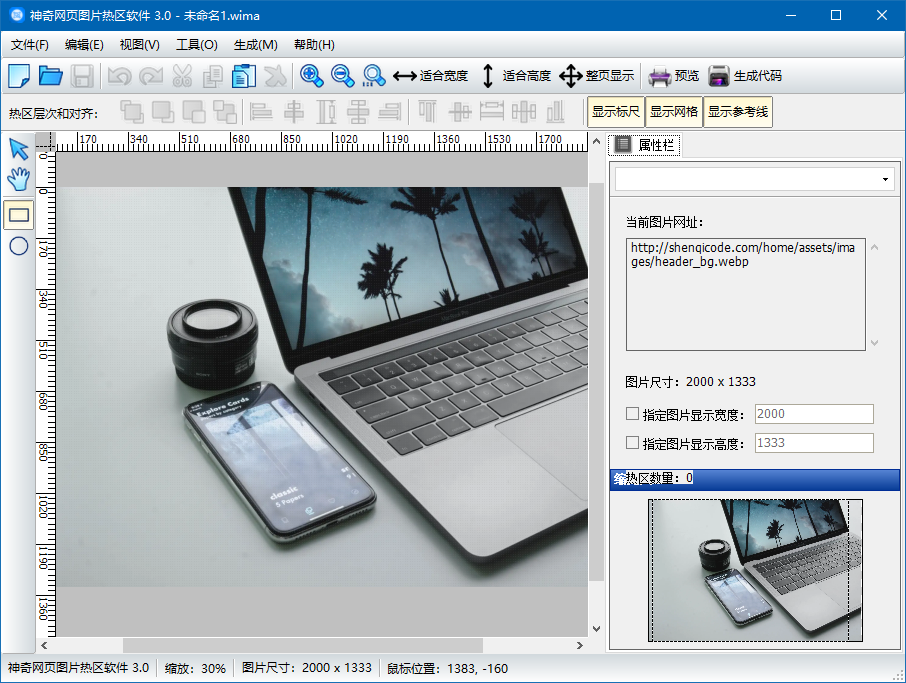Click the actual-size magnifier icon

pos(374,76)
